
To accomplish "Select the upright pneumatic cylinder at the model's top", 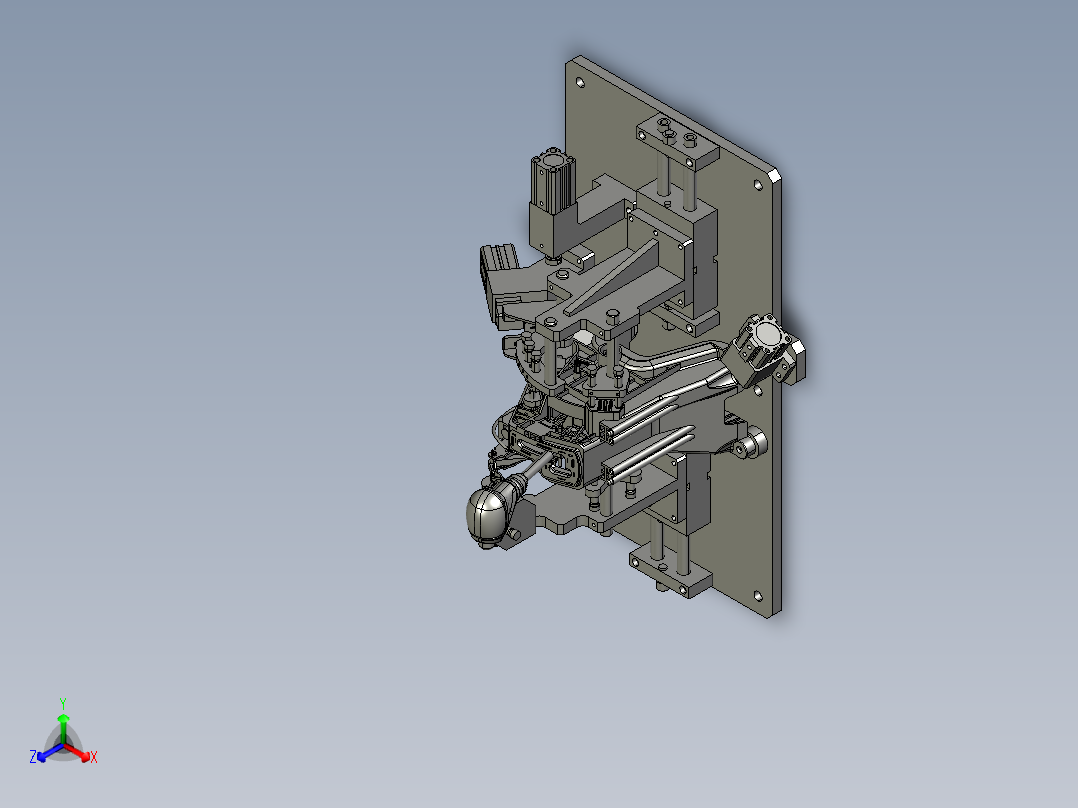I will [553, 181].
